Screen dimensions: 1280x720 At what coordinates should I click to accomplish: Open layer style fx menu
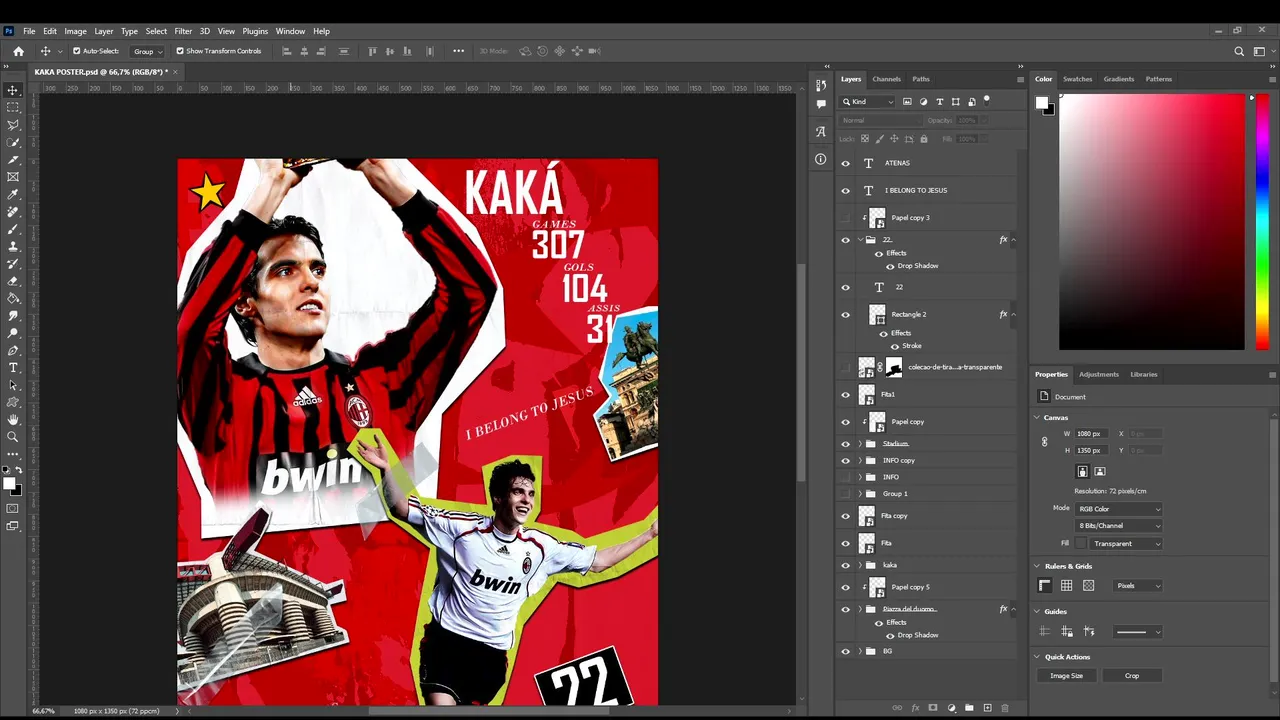tap(915, 708)
